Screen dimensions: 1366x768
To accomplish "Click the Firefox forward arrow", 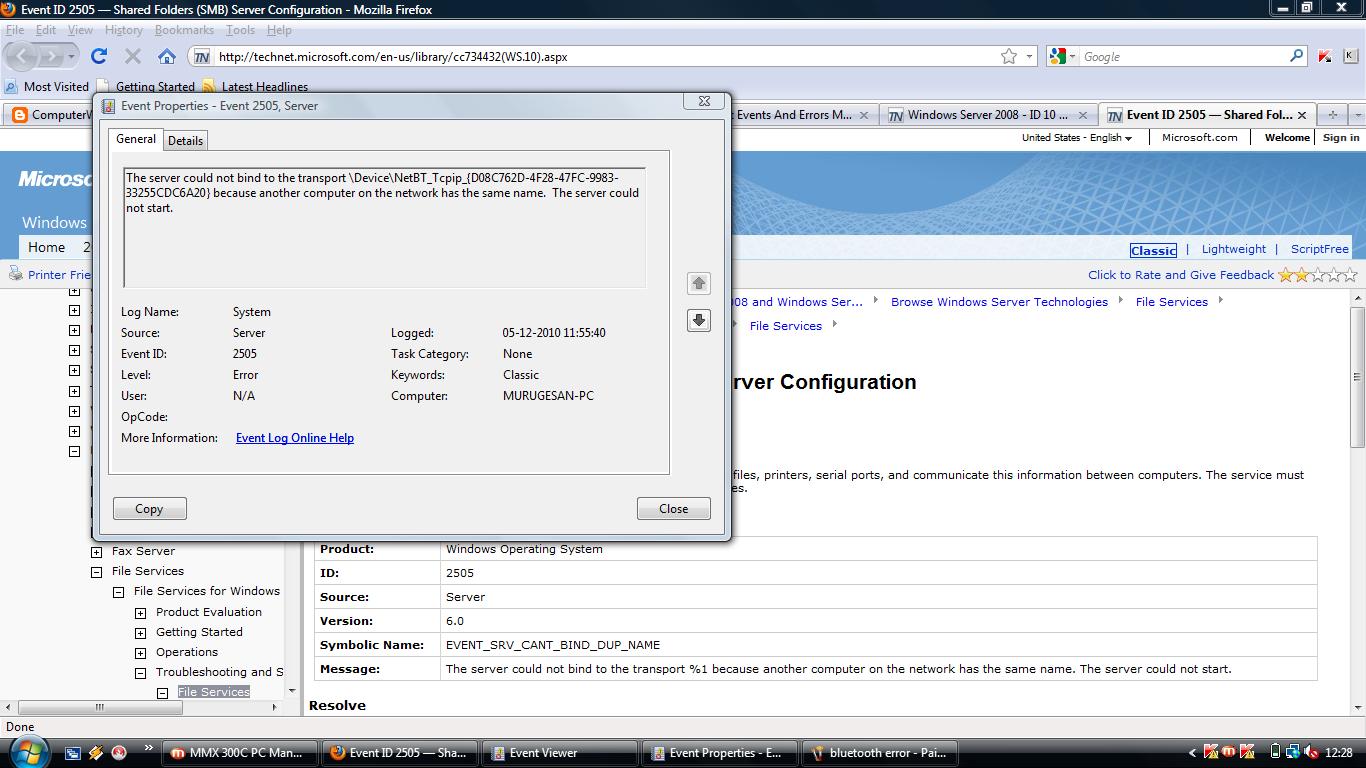I will pos(52,56).
